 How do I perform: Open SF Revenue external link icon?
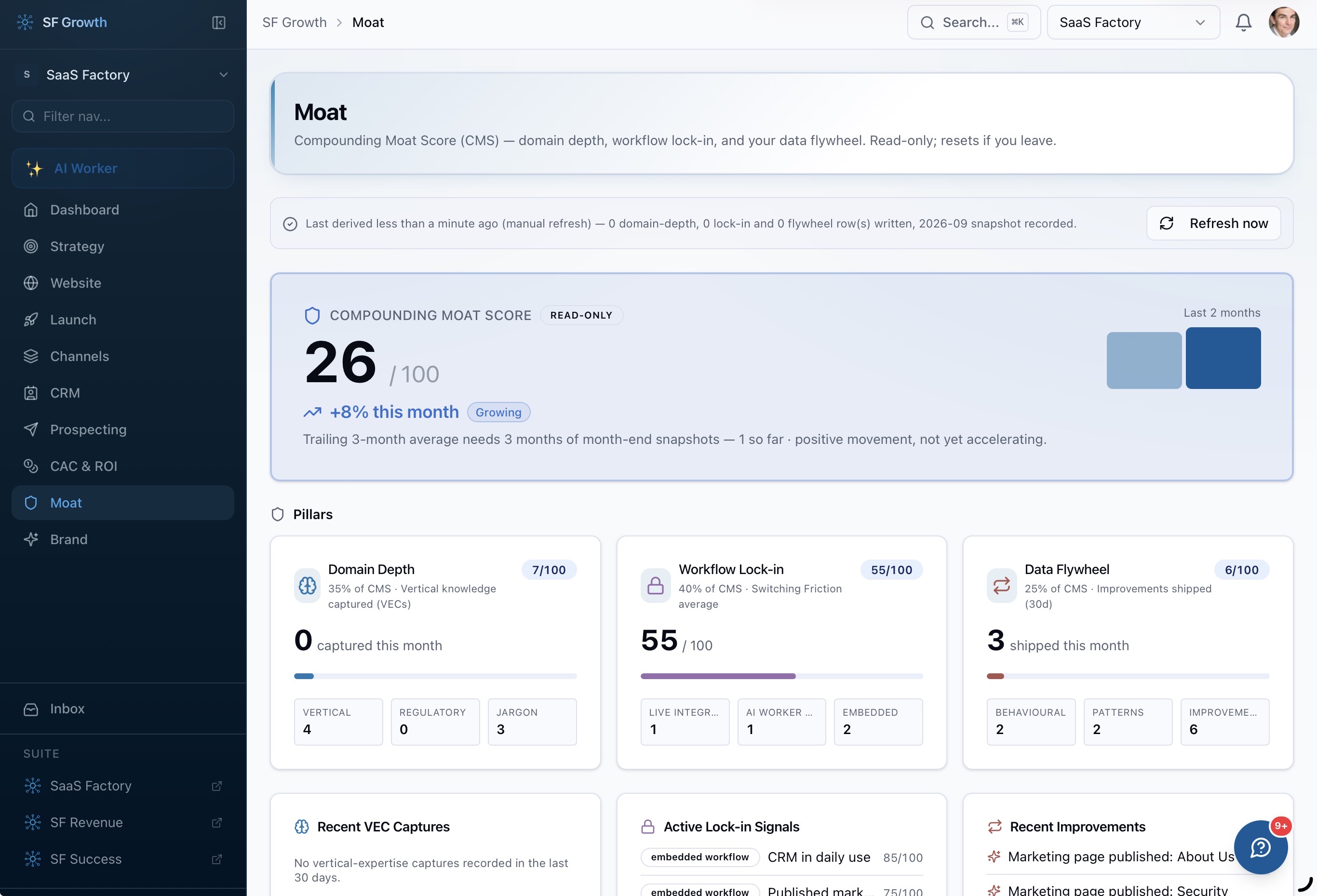pos(216,822)
